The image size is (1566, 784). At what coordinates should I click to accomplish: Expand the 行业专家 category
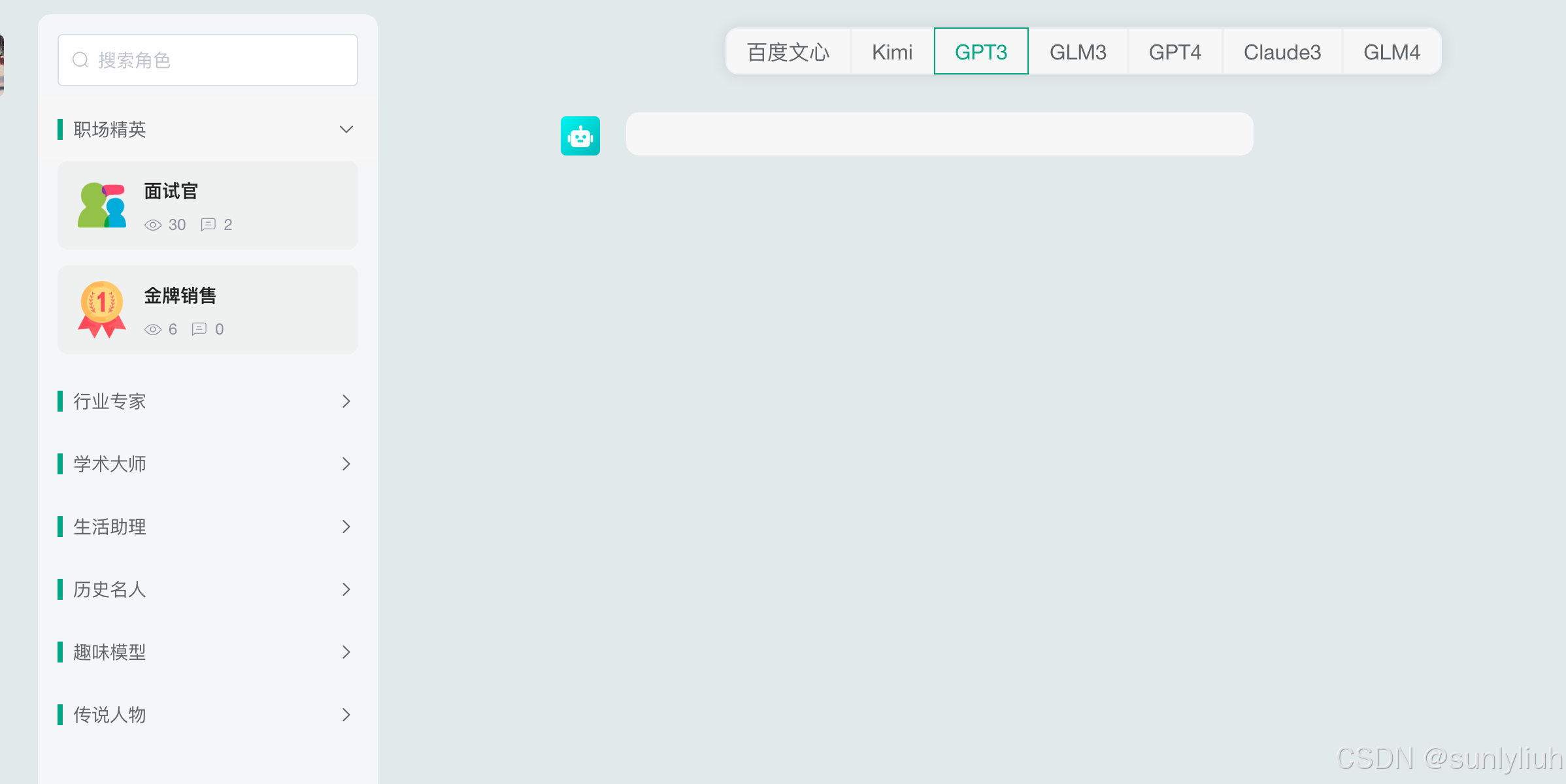pyautogui.click(x=346, y=401)
